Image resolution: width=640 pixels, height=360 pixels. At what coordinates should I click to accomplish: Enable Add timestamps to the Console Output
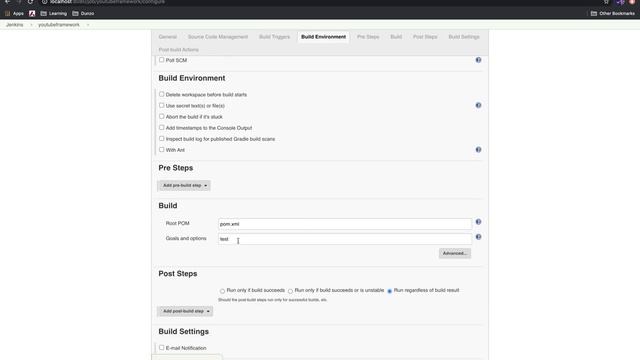pyautogui.click(x=162, y=127)
